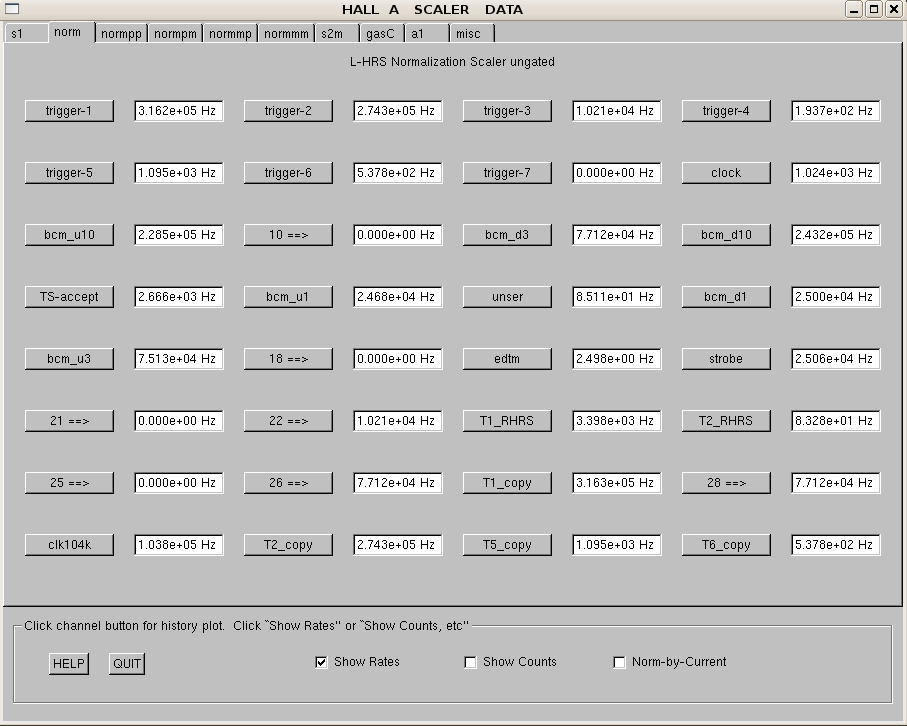The image size is (907, 726).
Task: Show the unser channel history
Action: [x=507, y=296]
